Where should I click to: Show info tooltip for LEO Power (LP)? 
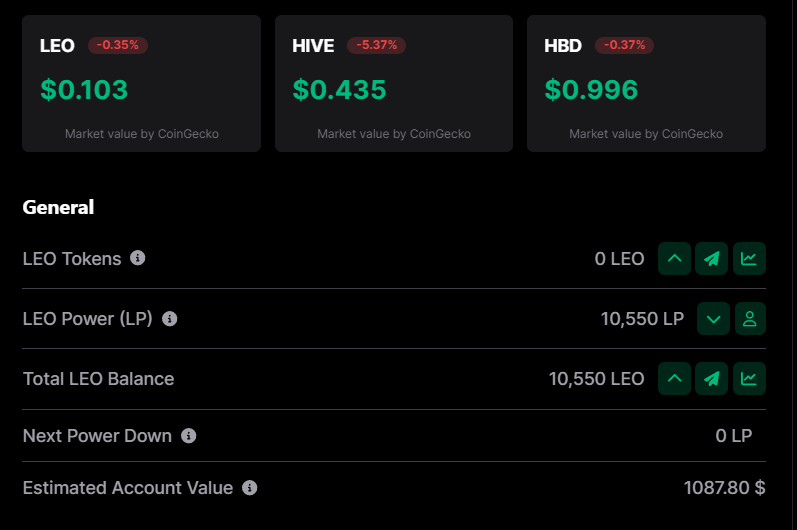(x=169, y=319)
